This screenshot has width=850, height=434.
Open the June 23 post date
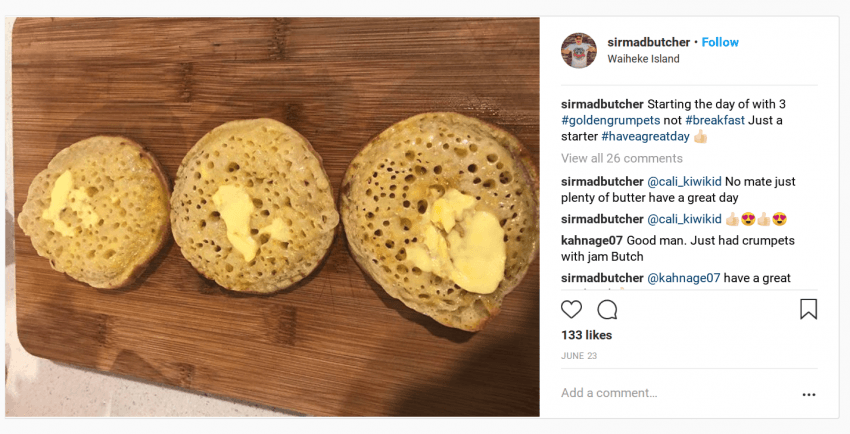tap(578, 355)
